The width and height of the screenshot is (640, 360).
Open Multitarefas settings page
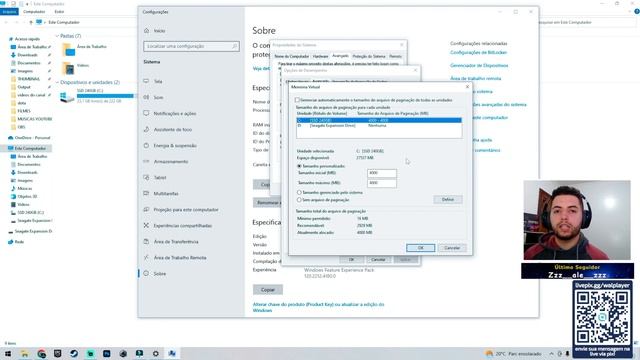click(x=166, y=193)
